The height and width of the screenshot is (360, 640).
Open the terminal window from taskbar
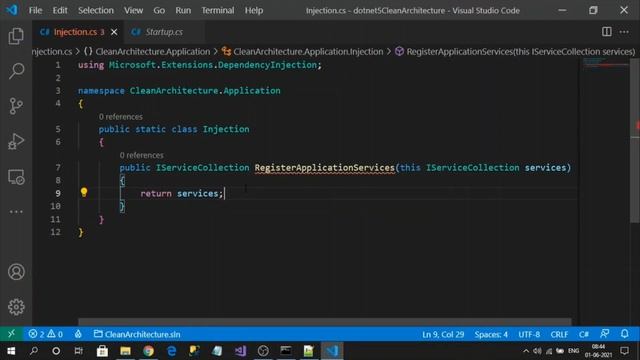pyautogui.click(x=286, y=351)
